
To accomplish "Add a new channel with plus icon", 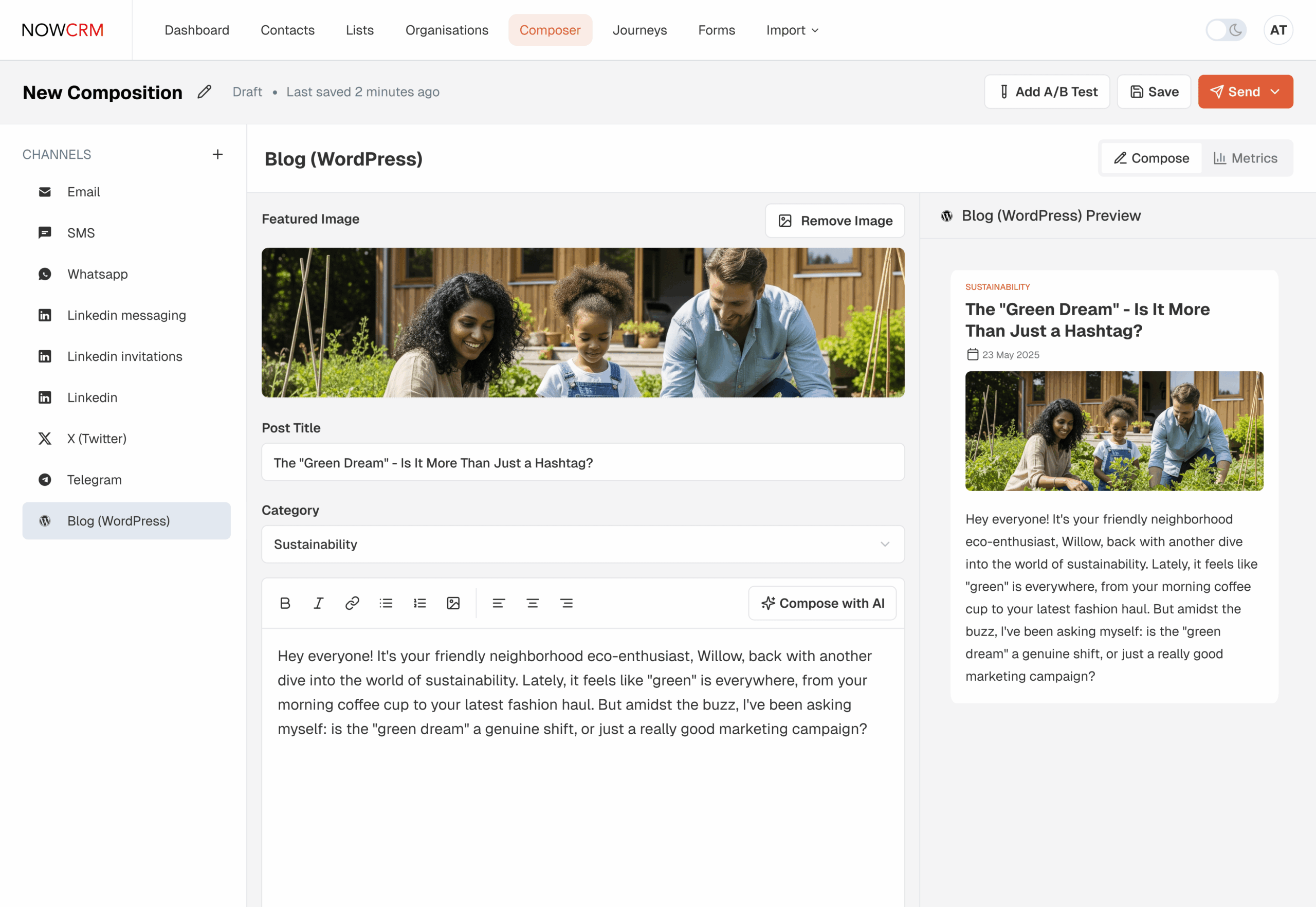I will (217, 155).
